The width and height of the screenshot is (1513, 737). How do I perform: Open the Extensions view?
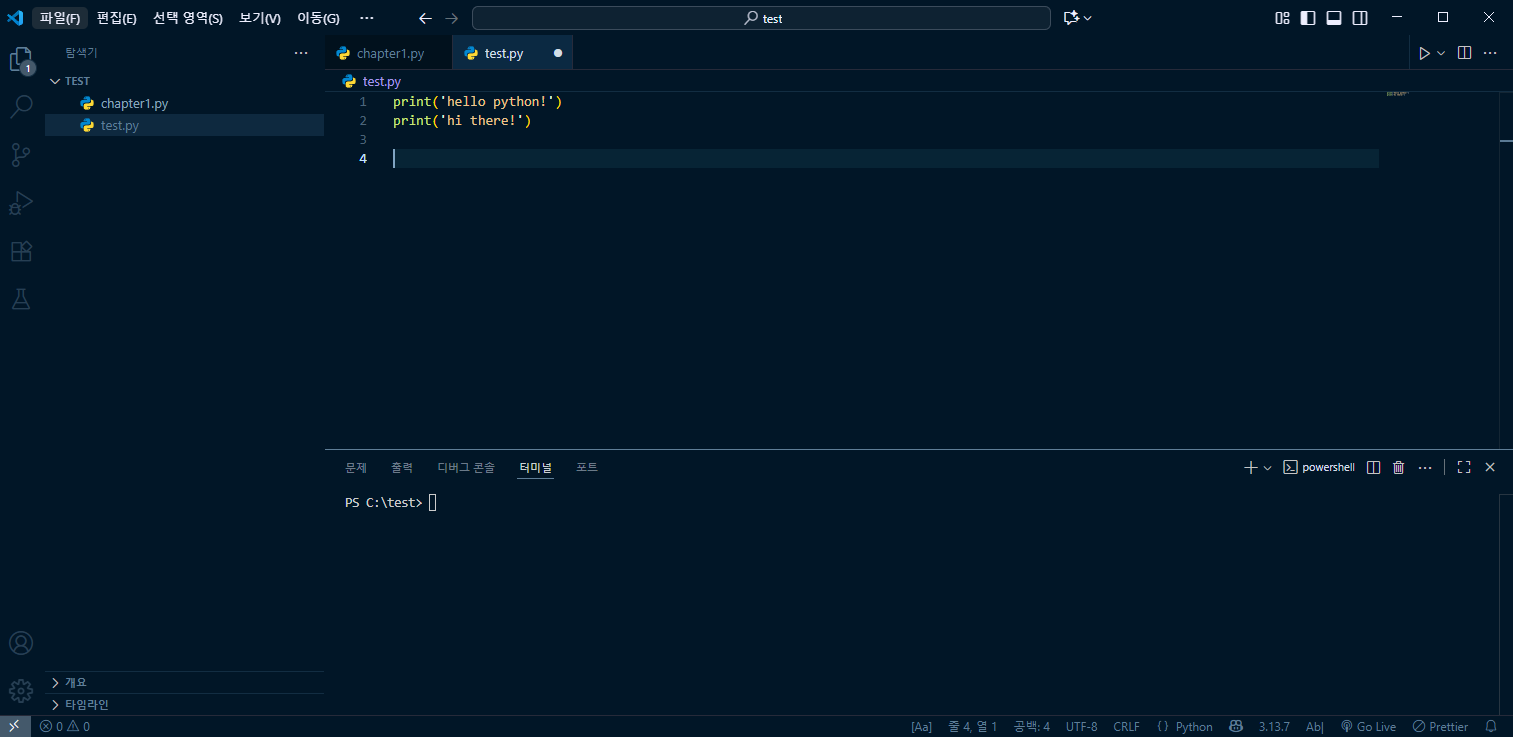[x=21, y=251]
